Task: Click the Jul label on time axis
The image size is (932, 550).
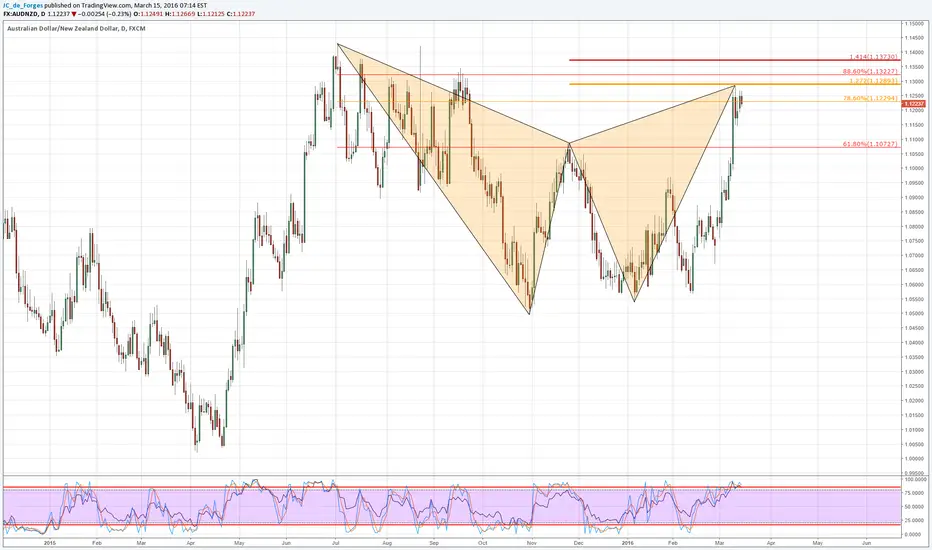Action: [335, 543]
